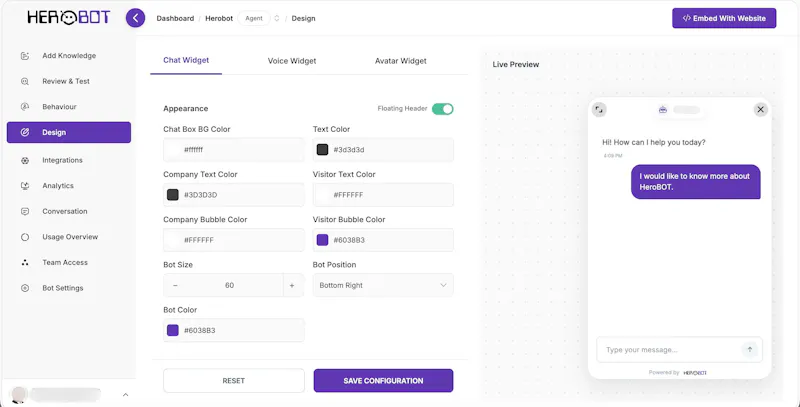Click the Visitor Bubble Color #6038B3 value
The height and width of the screenshot is (407, 800).
349,240
